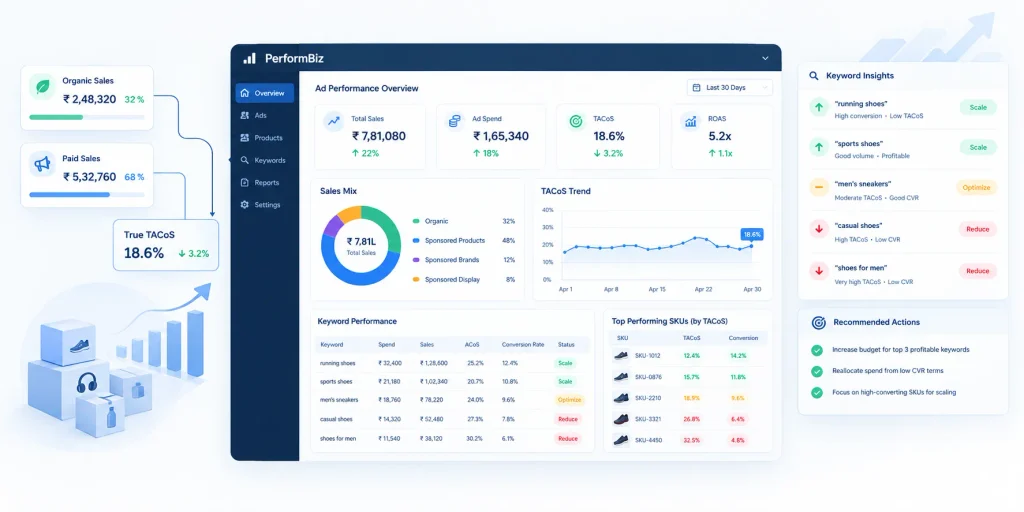The image size is (1024, 512).
Task: Click the PerformBiz bar-chart logo icon
Action: [x=249, y=58]
